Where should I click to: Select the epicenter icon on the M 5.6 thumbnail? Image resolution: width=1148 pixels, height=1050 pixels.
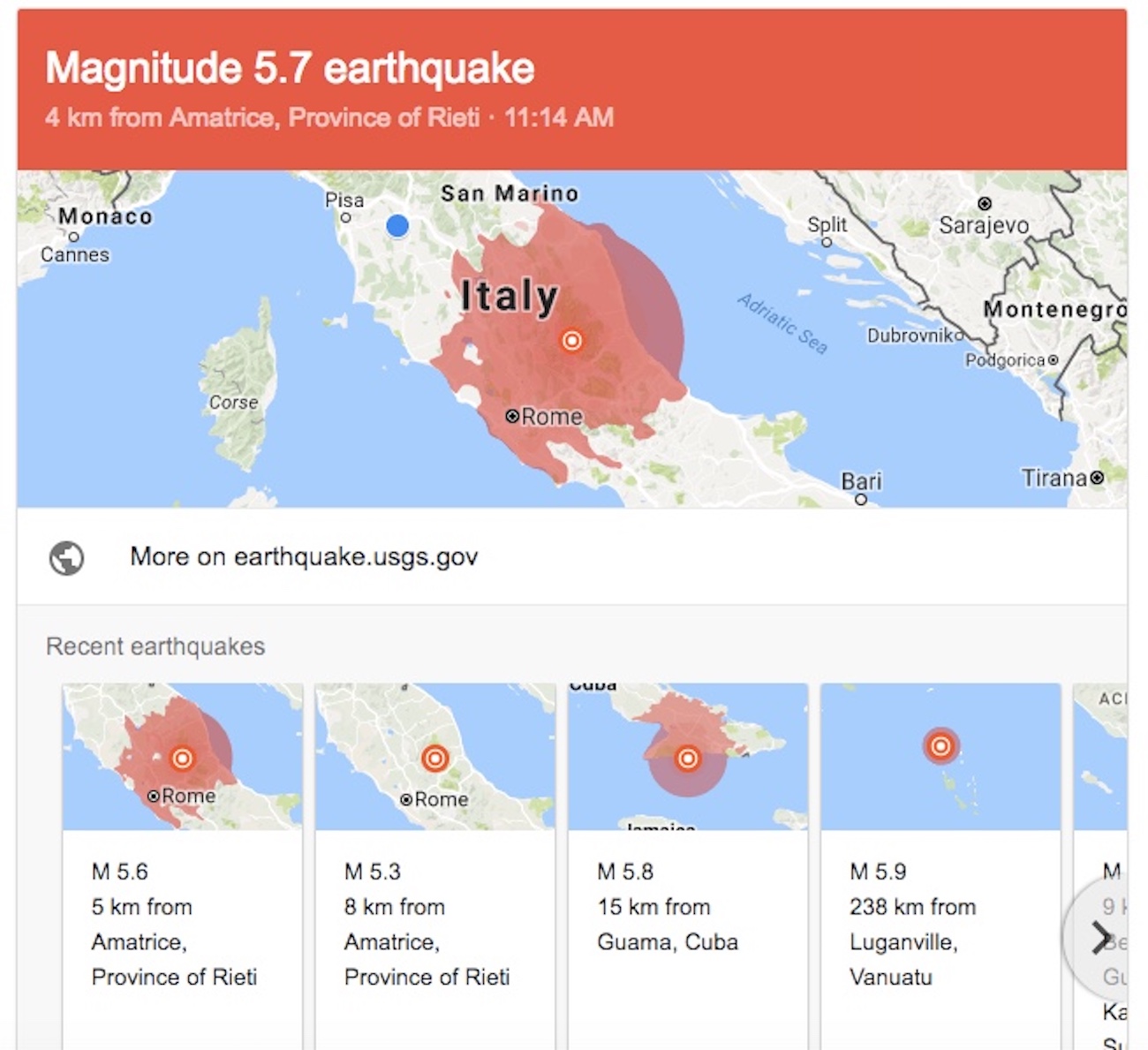tap(183, 757)
